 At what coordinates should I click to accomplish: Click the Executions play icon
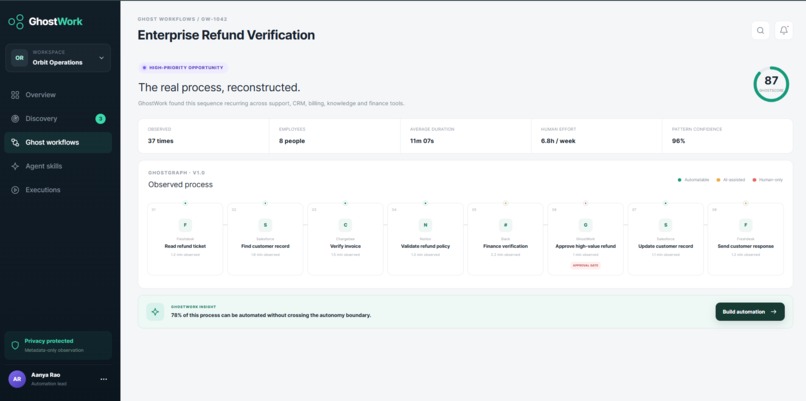click(x=15, y=190)
